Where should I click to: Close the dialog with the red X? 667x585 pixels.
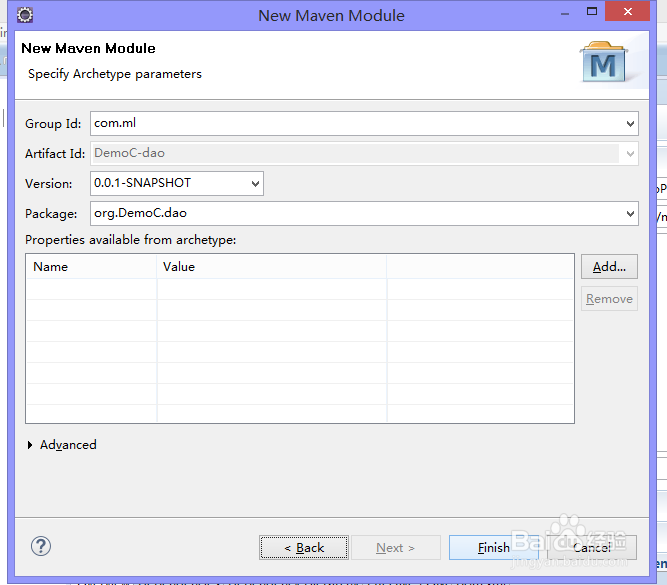[x=627, y=11]
